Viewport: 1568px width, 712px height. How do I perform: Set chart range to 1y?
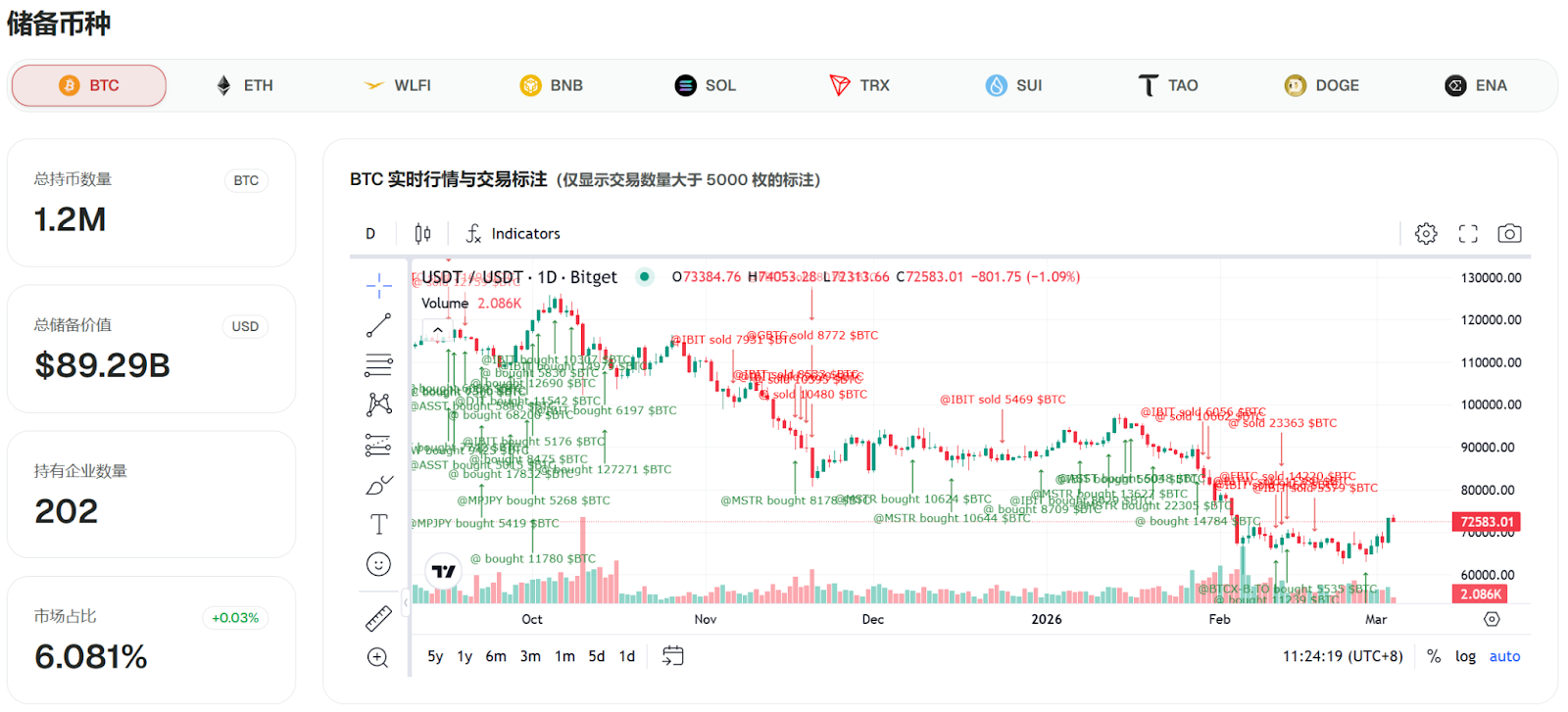[x=465, y=656]
